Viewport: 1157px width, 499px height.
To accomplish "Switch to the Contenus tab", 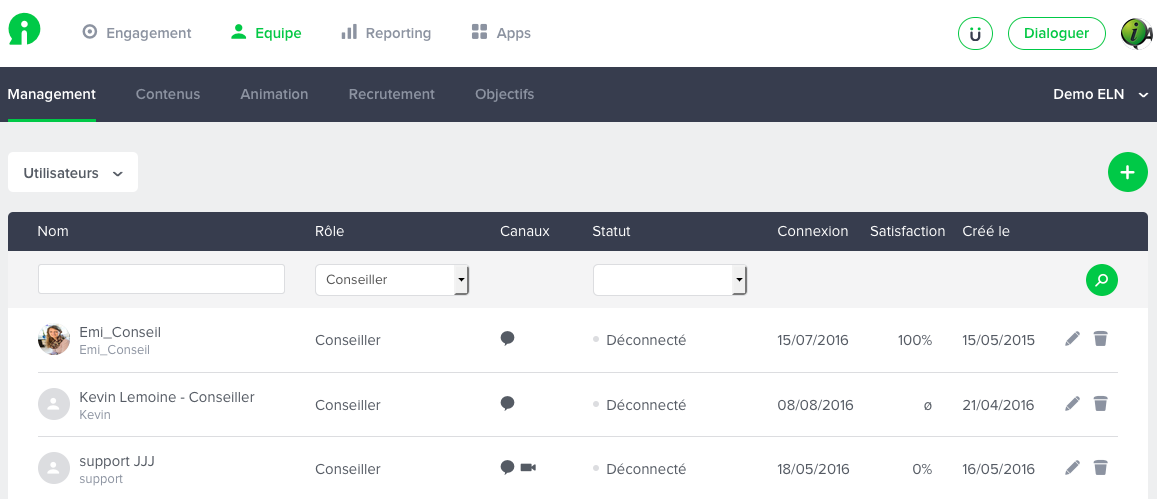I will point(167,94).
